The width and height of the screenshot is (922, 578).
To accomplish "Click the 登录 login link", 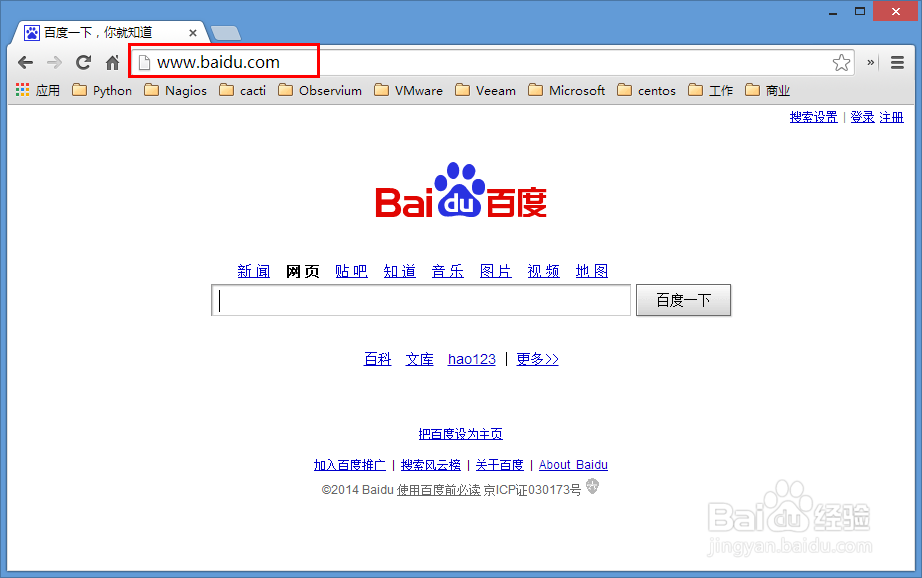I will (862, 117).
